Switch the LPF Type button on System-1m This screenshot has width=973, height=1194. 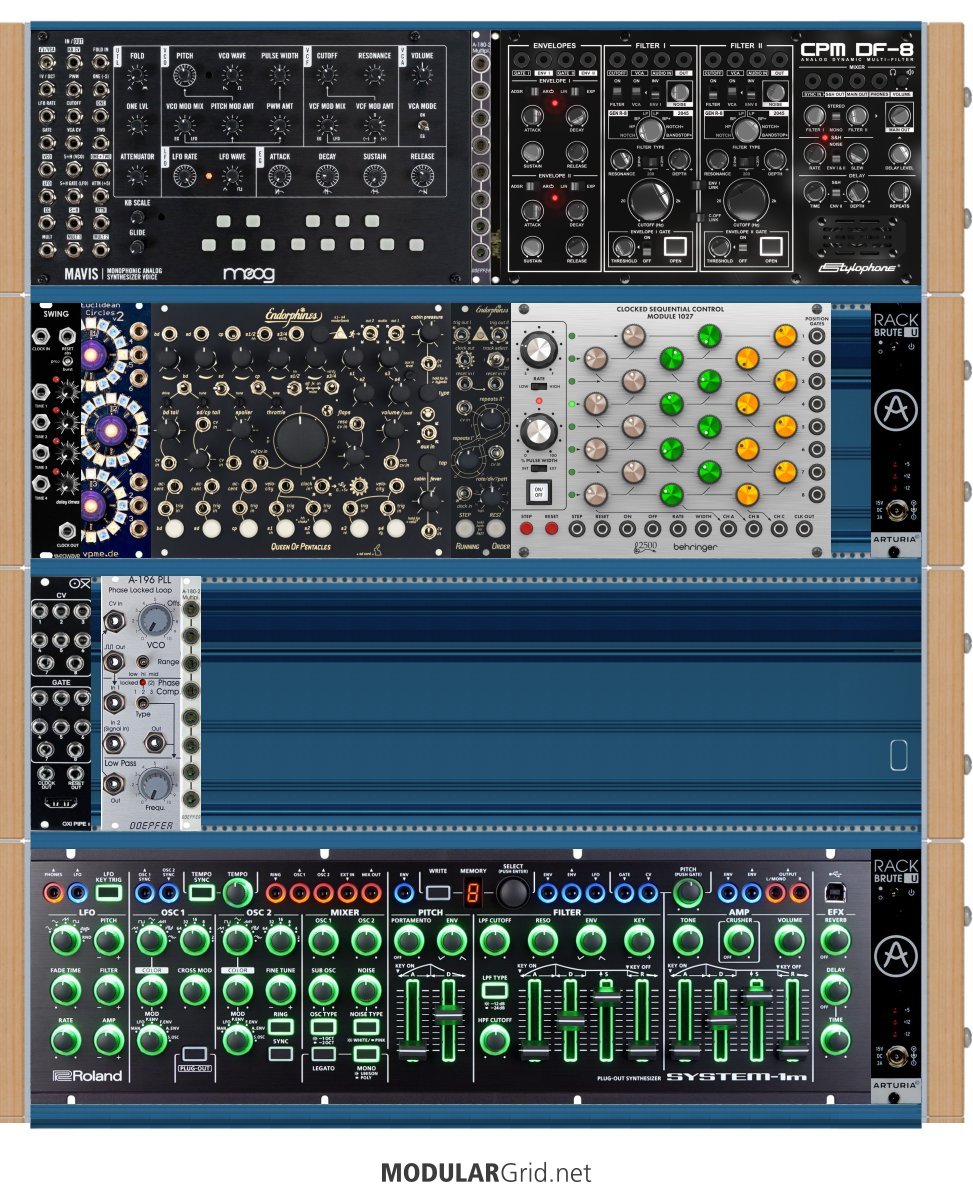pos(494,991)
